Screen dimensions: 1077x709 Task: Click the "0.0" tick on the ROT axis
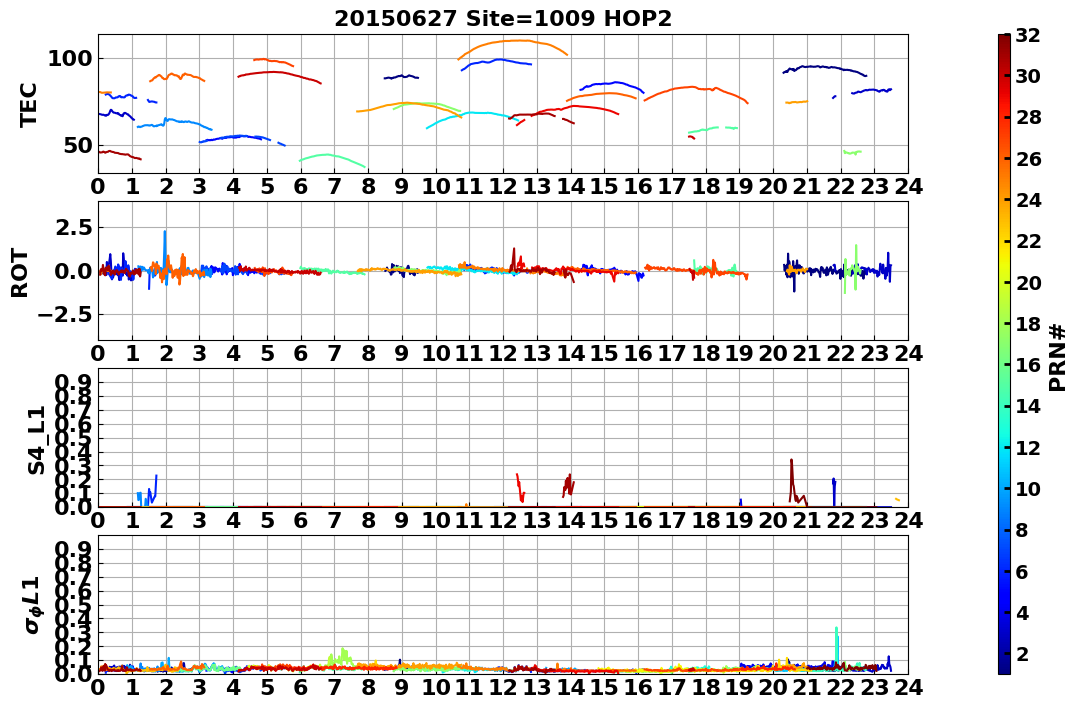pyautogui.click(x=73, y=271)
